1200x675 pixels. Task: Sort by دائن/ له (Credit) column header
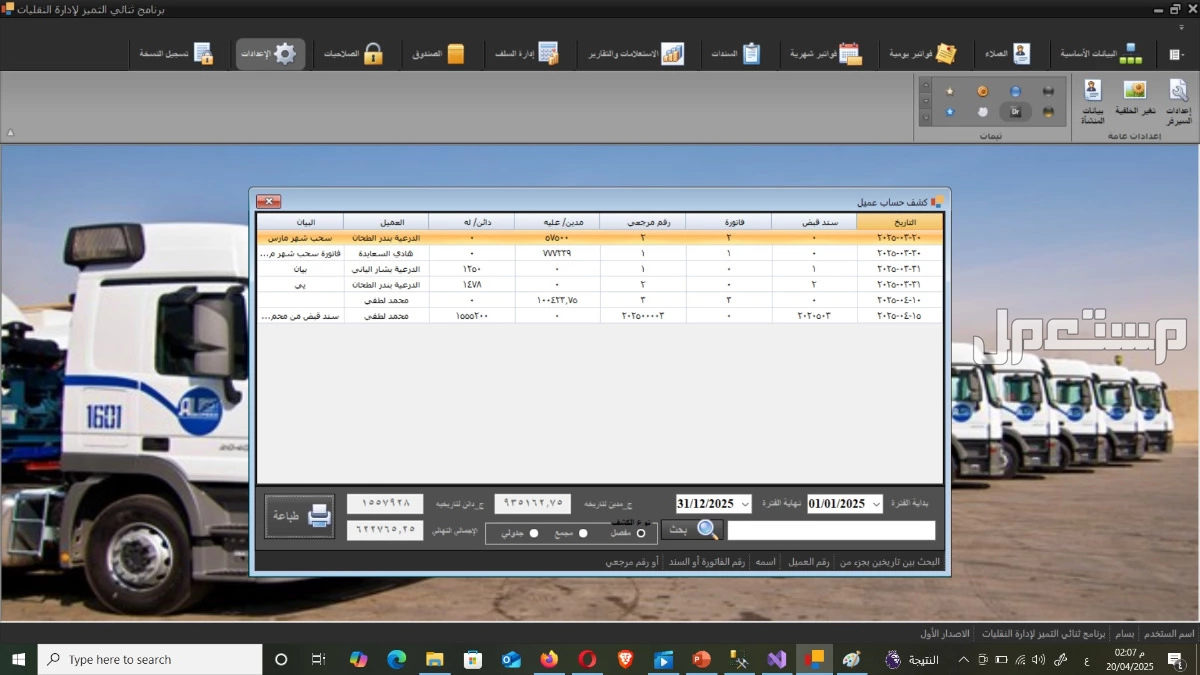pyautogui.click(x=471, y=222)
